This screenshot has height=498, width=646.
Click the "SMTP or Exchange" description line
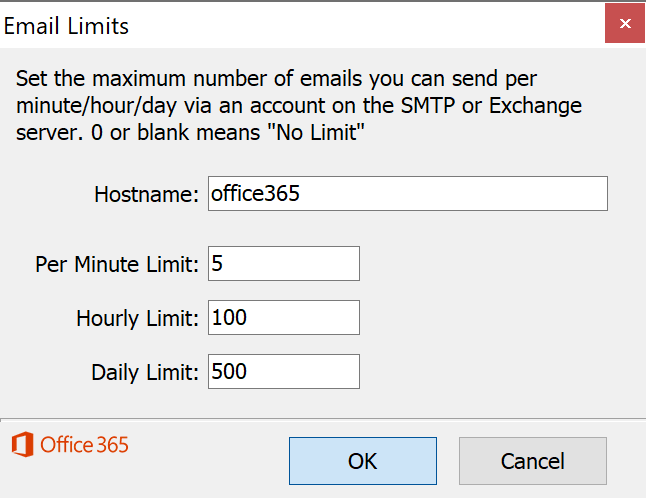[x=299, y=106]
